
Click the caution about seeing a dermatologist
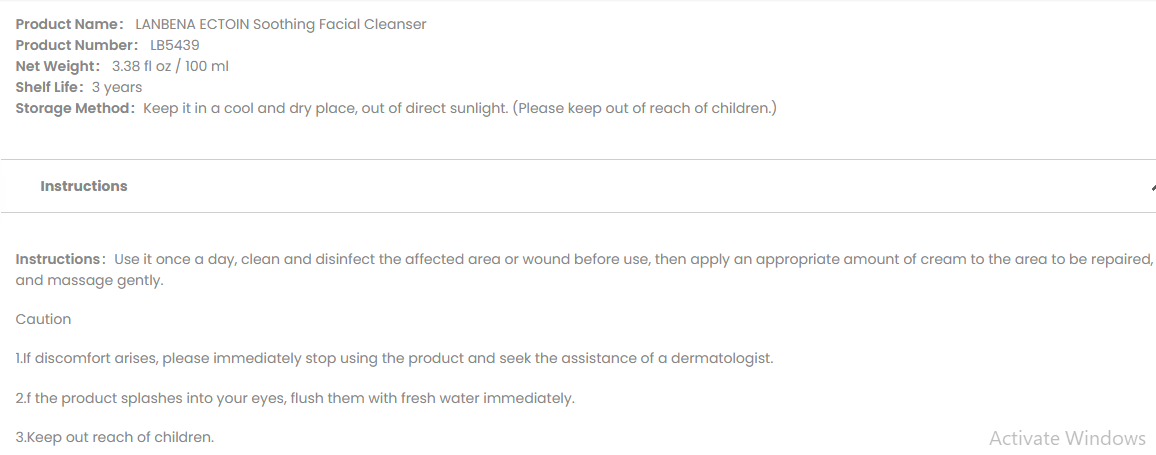point(394,358)
